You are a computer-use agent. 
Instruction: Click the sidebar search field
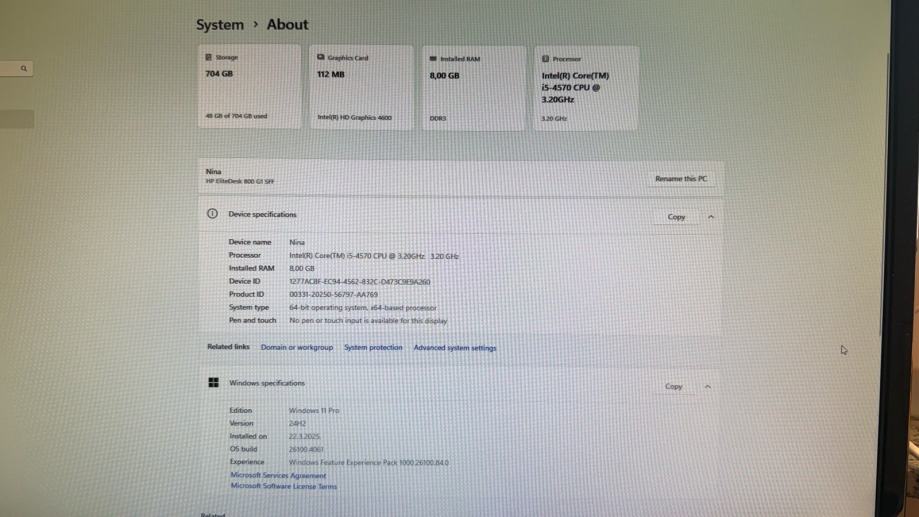[16, 69]
